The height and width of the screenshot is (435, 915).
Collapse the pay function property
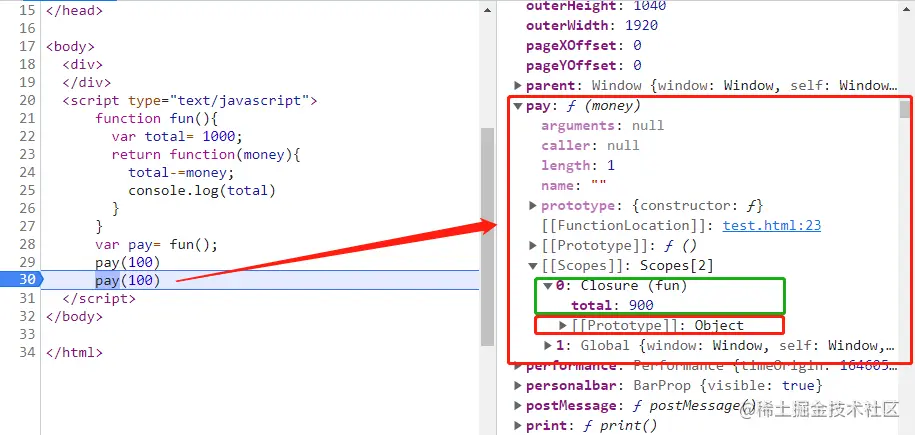point(518,106)
